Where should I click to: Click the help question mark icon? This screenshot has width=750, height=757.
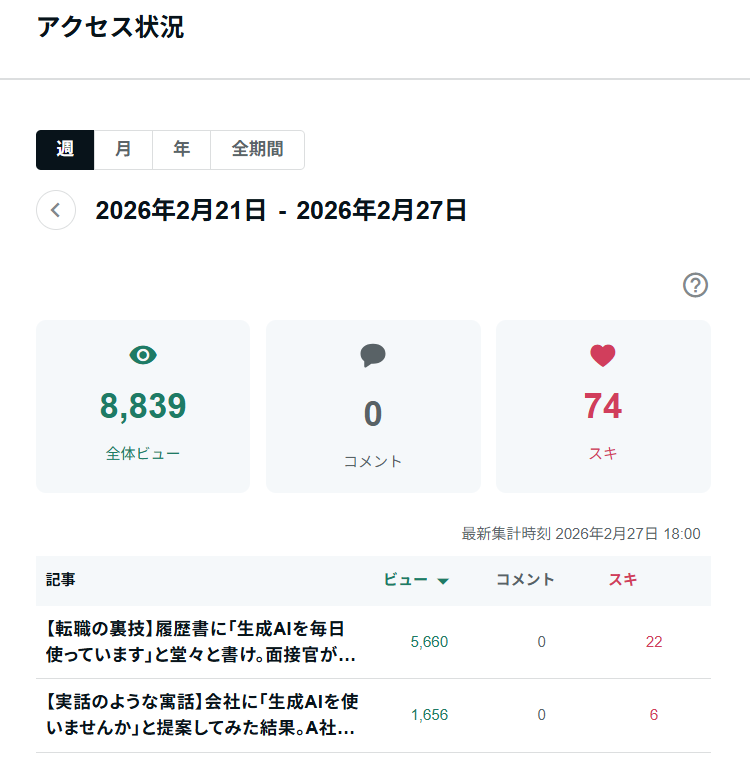(695, 285)
